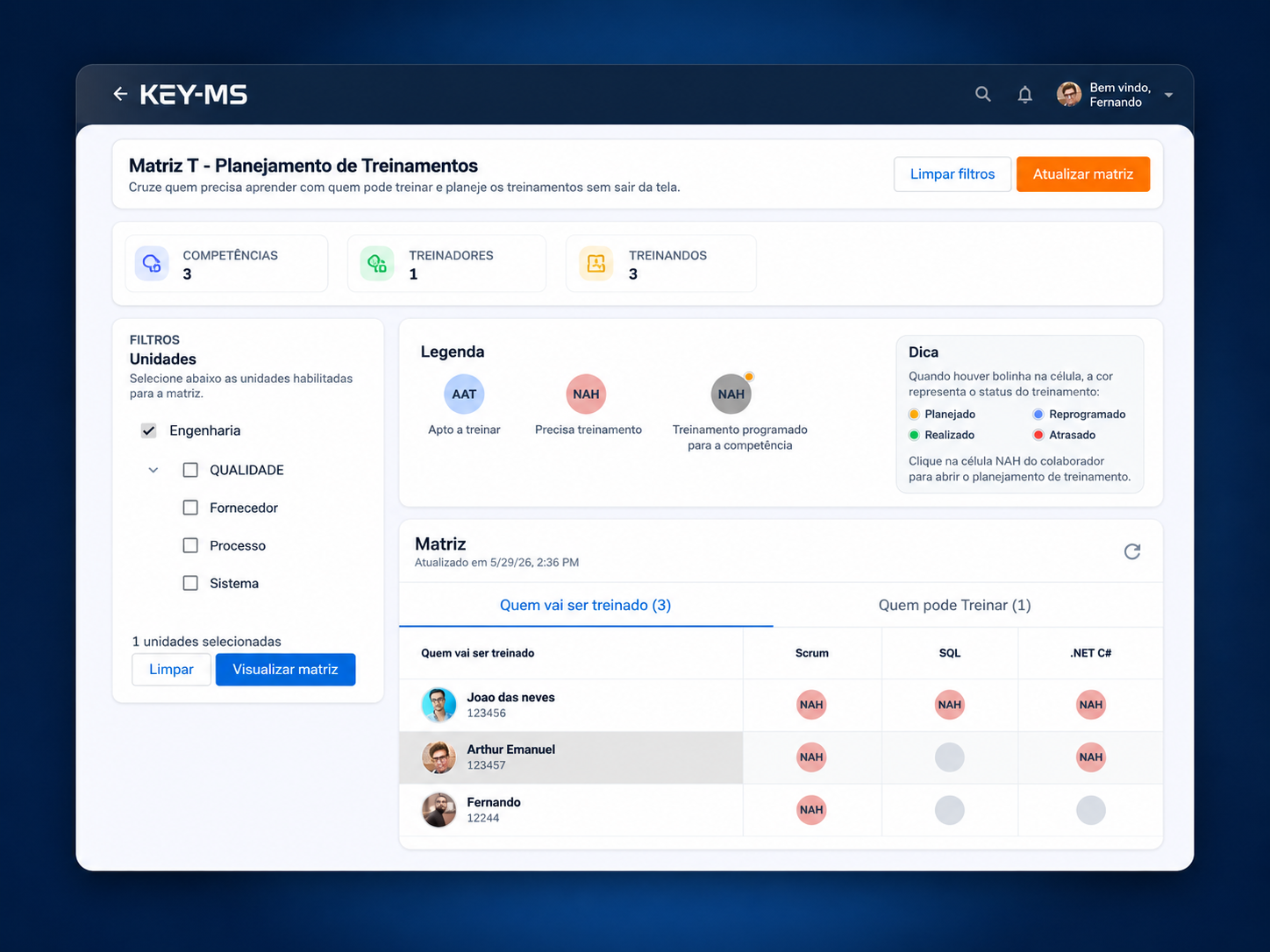The width and height of the screenshot is (1270, 952).
Task: Switch to 'Quem pode Treinar (1)' tab
Action: (954, 605)
